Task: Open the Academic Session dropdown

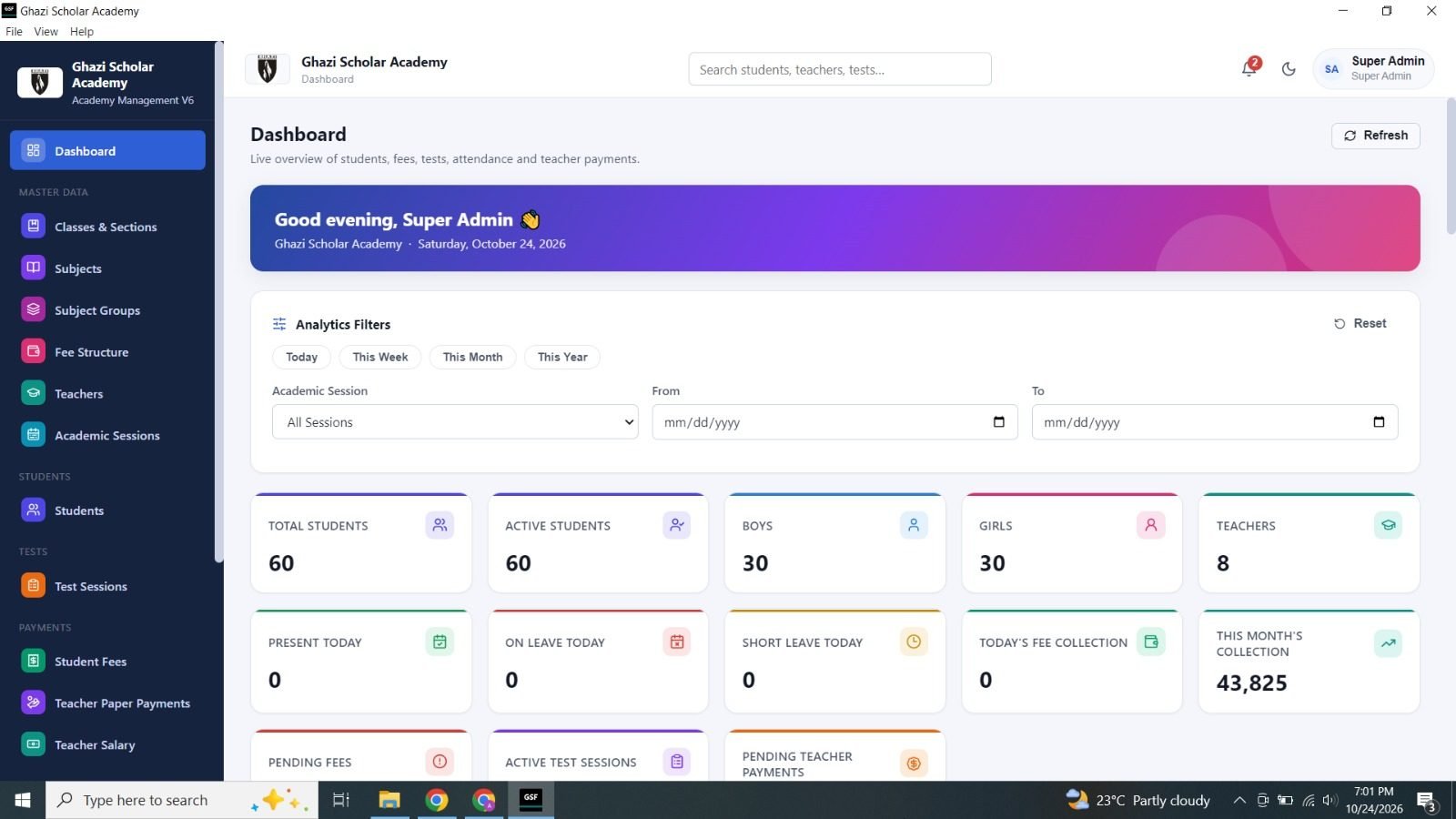Action: (x=455, y=422)
